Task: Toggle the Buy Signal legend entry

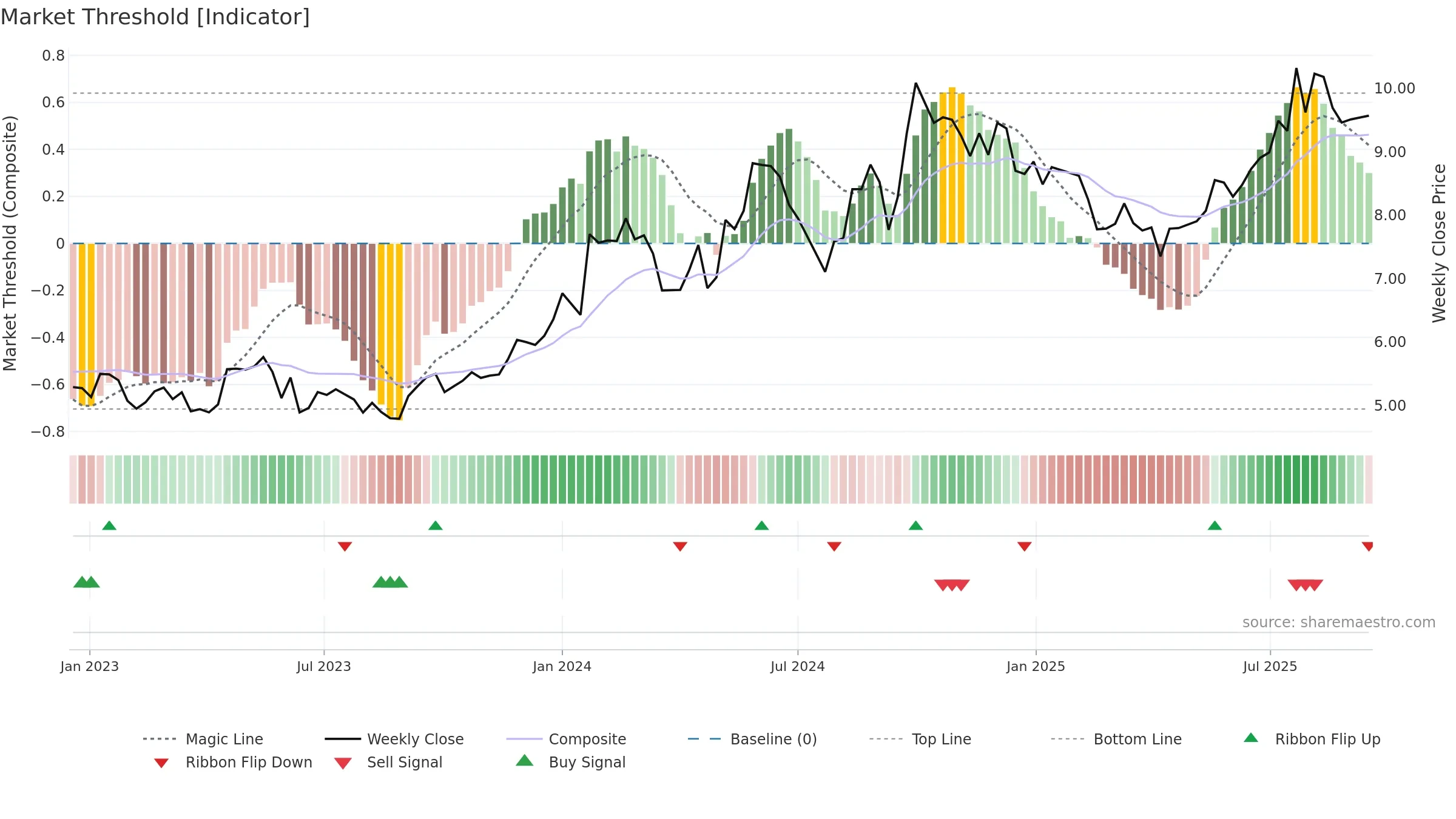Action: 570,762
